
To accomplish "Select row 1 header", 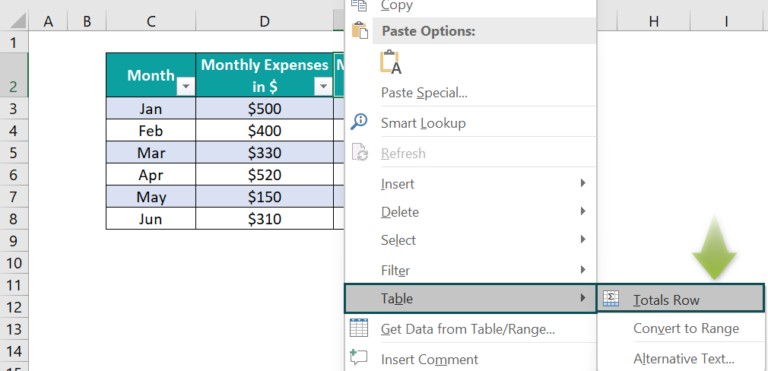I will tap(14, 42).
